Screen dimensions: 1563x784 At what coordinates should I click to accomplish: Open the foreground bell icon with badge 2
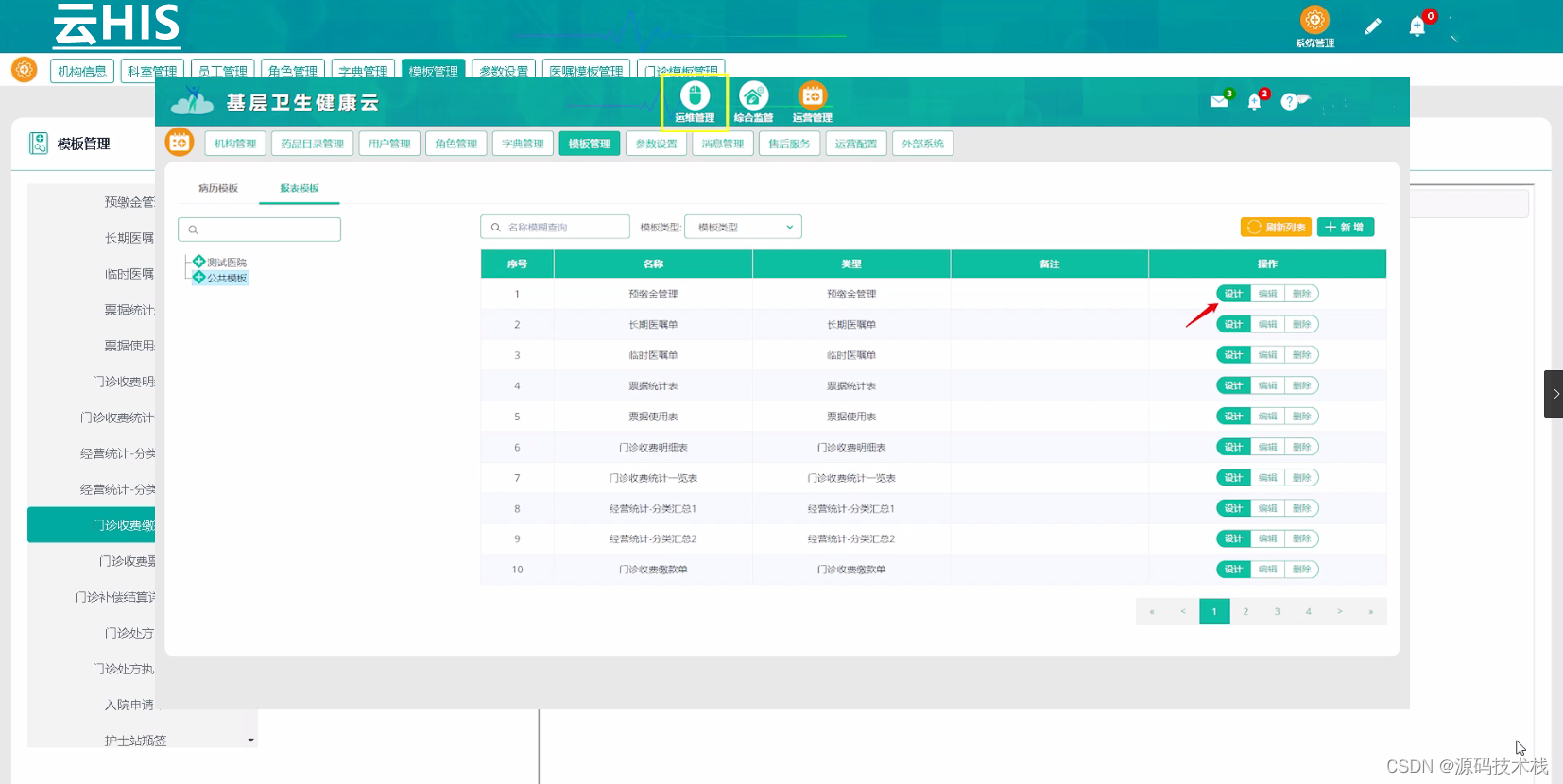tap(1254, 102)
